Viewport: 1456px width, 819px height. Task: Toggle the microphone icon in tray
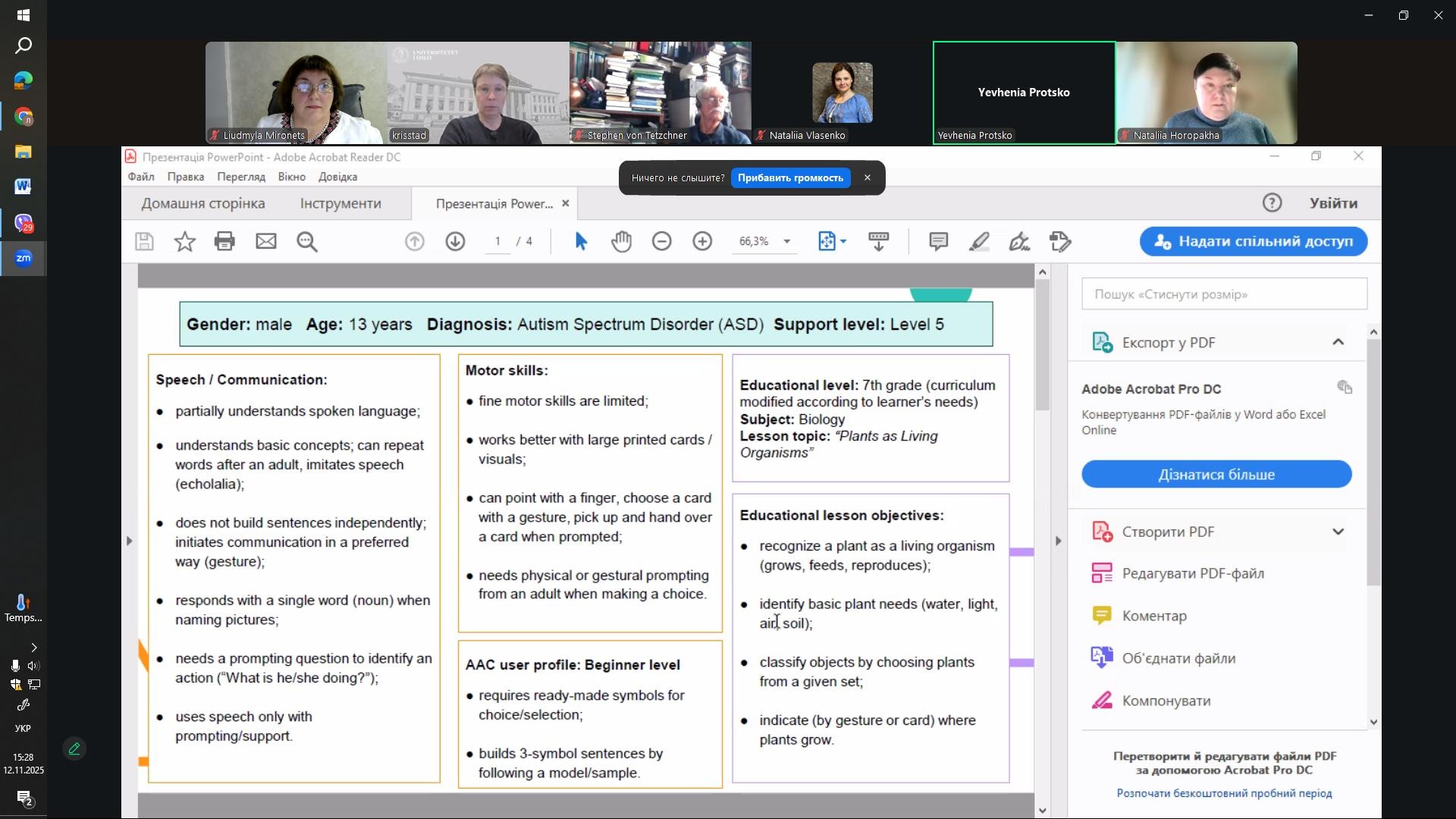pyautogui.click(x=14, y=666)
